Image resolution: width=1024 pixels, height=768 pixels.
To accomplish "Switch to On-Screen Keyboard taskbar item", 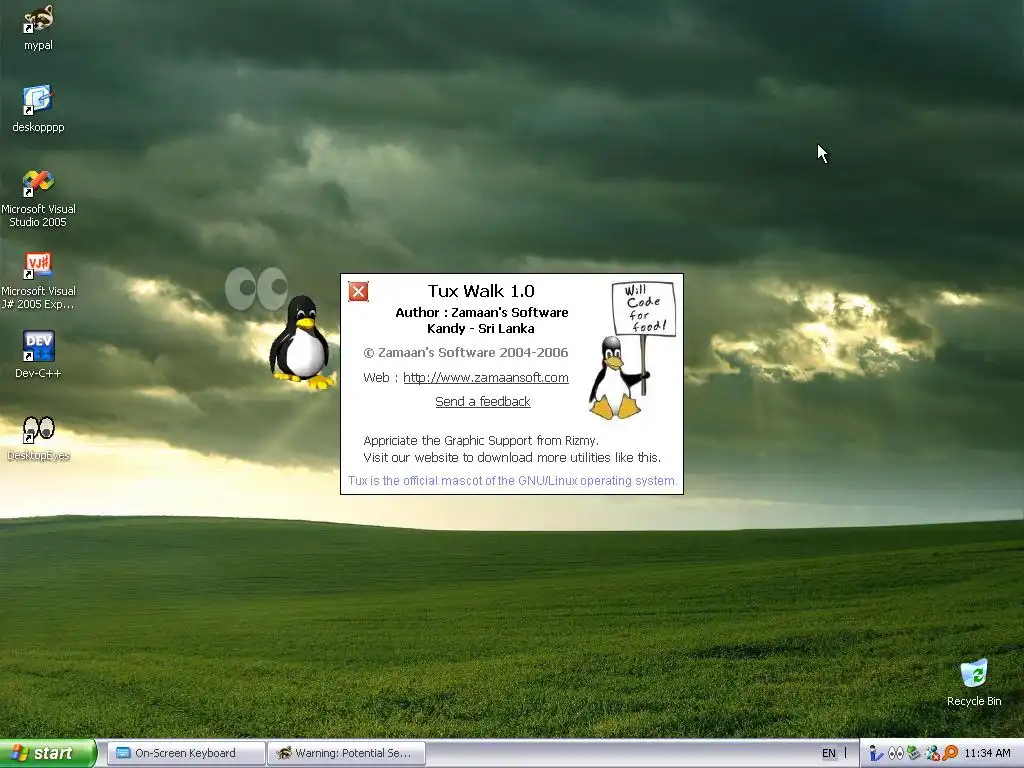I will 185,753.
